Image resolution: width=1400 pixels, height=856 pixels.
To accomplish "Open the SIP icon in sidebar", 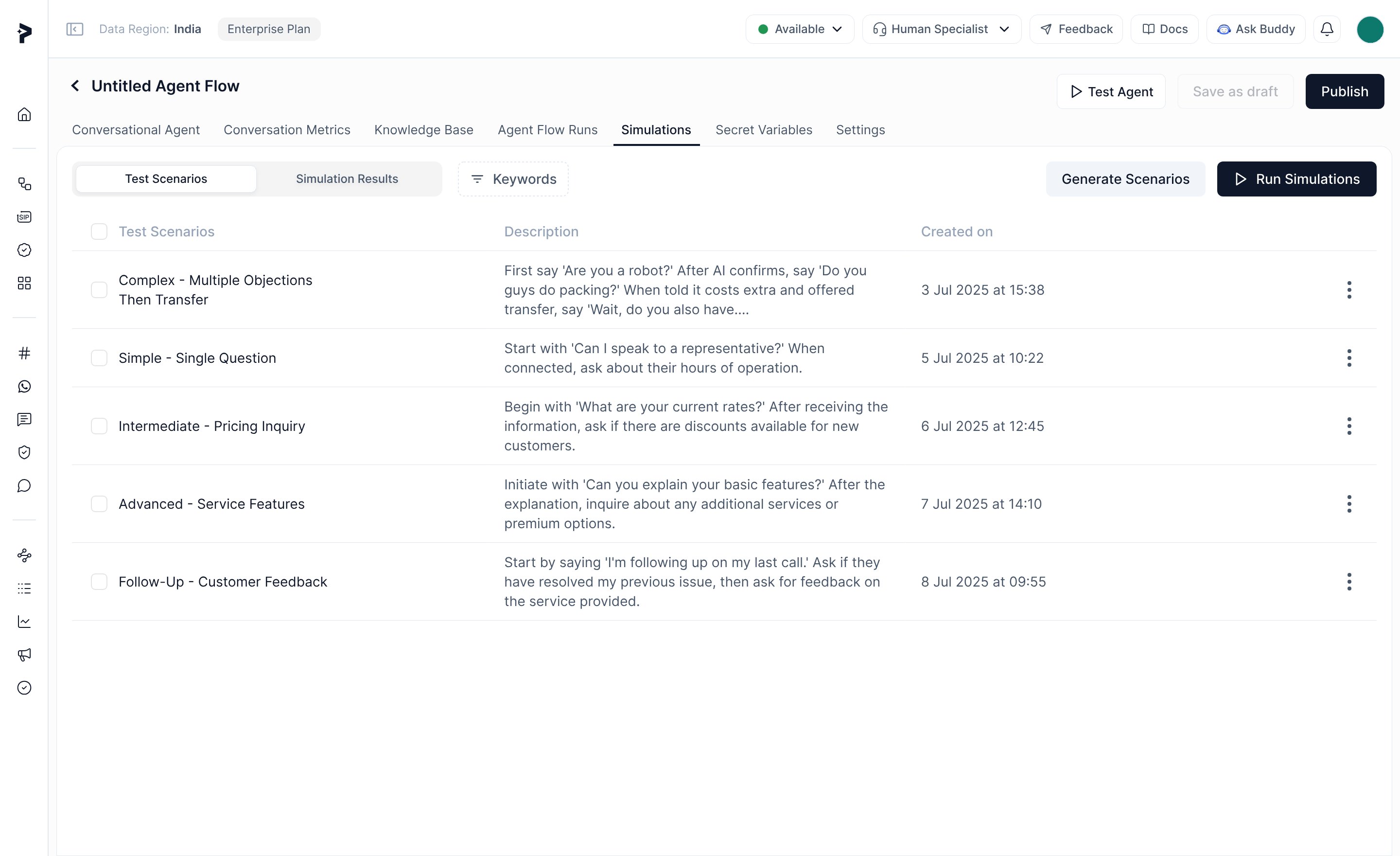I will [24, 217].
